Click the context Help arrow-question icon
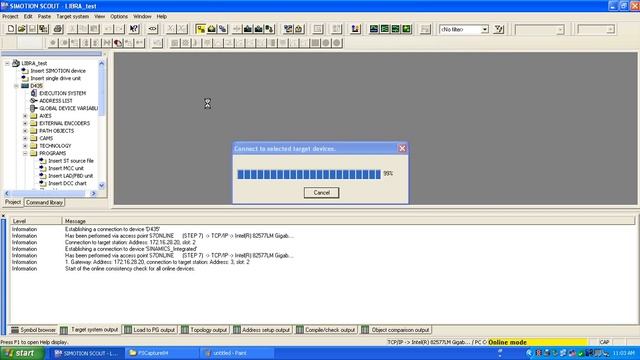Image resolution: width=640 pixels, height=360 pixels. pyautogui.click(x=134, y=29)
